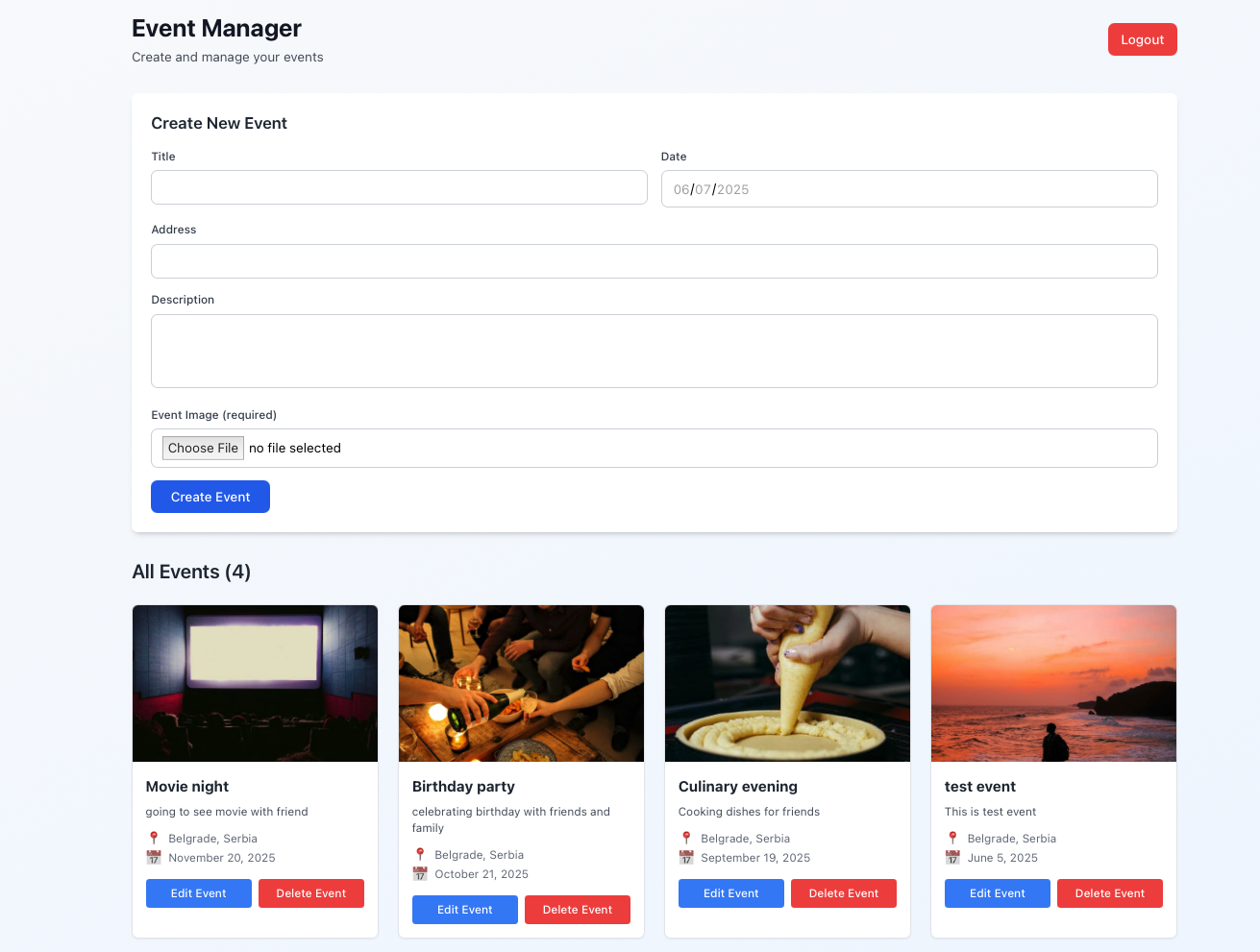
Task: Click the location pin icon on Culinary evening card
Action: pos(686,839)
